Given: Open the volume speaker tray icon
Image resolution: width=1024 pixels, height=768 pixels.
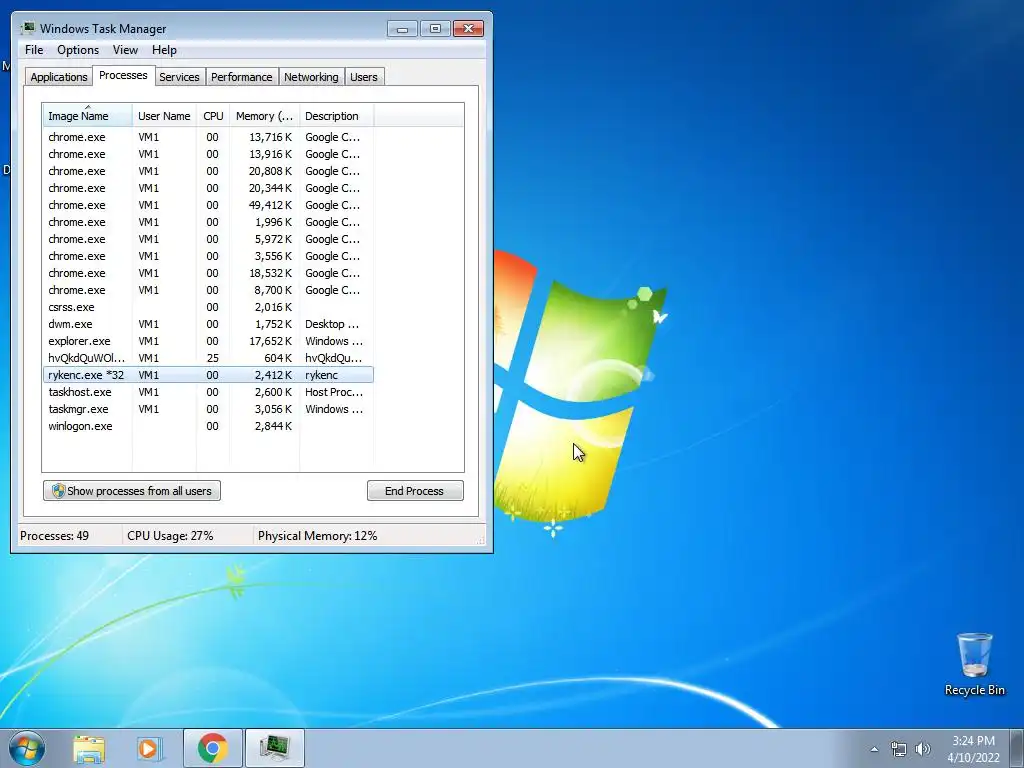Looking at the screenshot, I should point(923,749).
